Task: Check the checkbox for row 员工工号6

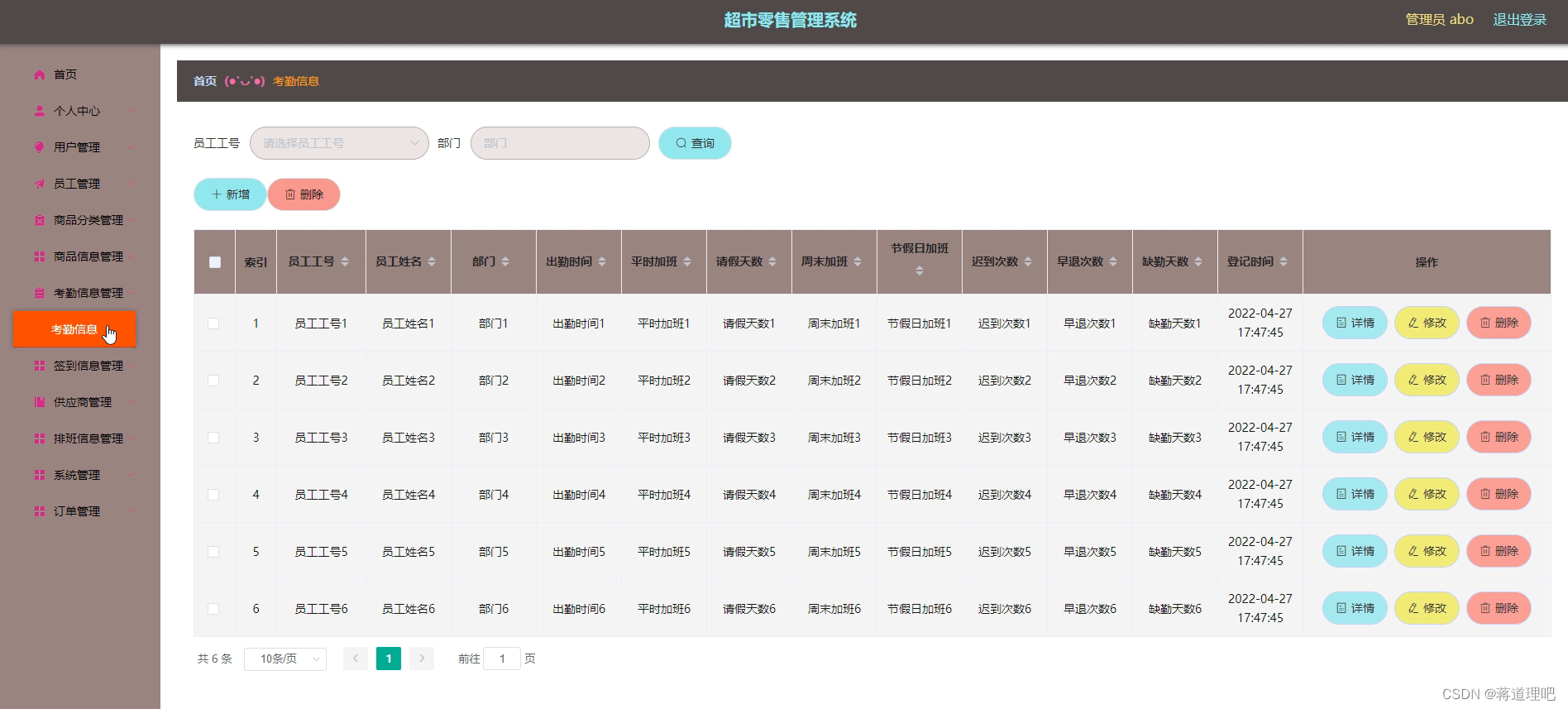Action: [x=213, y=609]
